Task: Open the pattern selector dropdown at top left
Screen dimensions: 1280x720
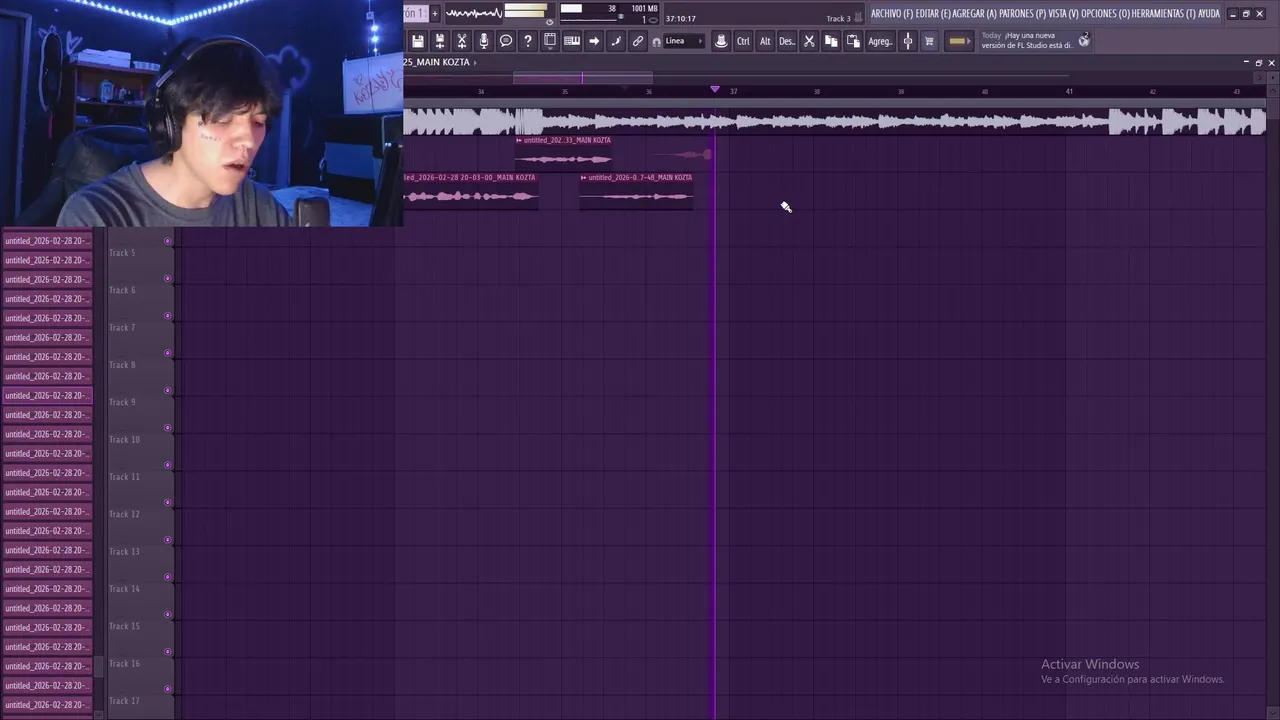Action: [x=415, y=13]
